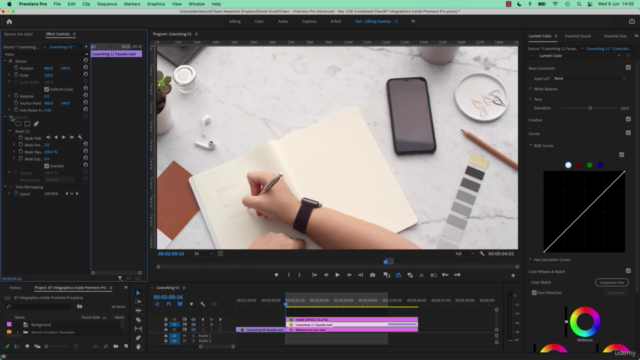Select the Razor tool in tools panel
The image size is (640, 360).
(x=138, y=320)
